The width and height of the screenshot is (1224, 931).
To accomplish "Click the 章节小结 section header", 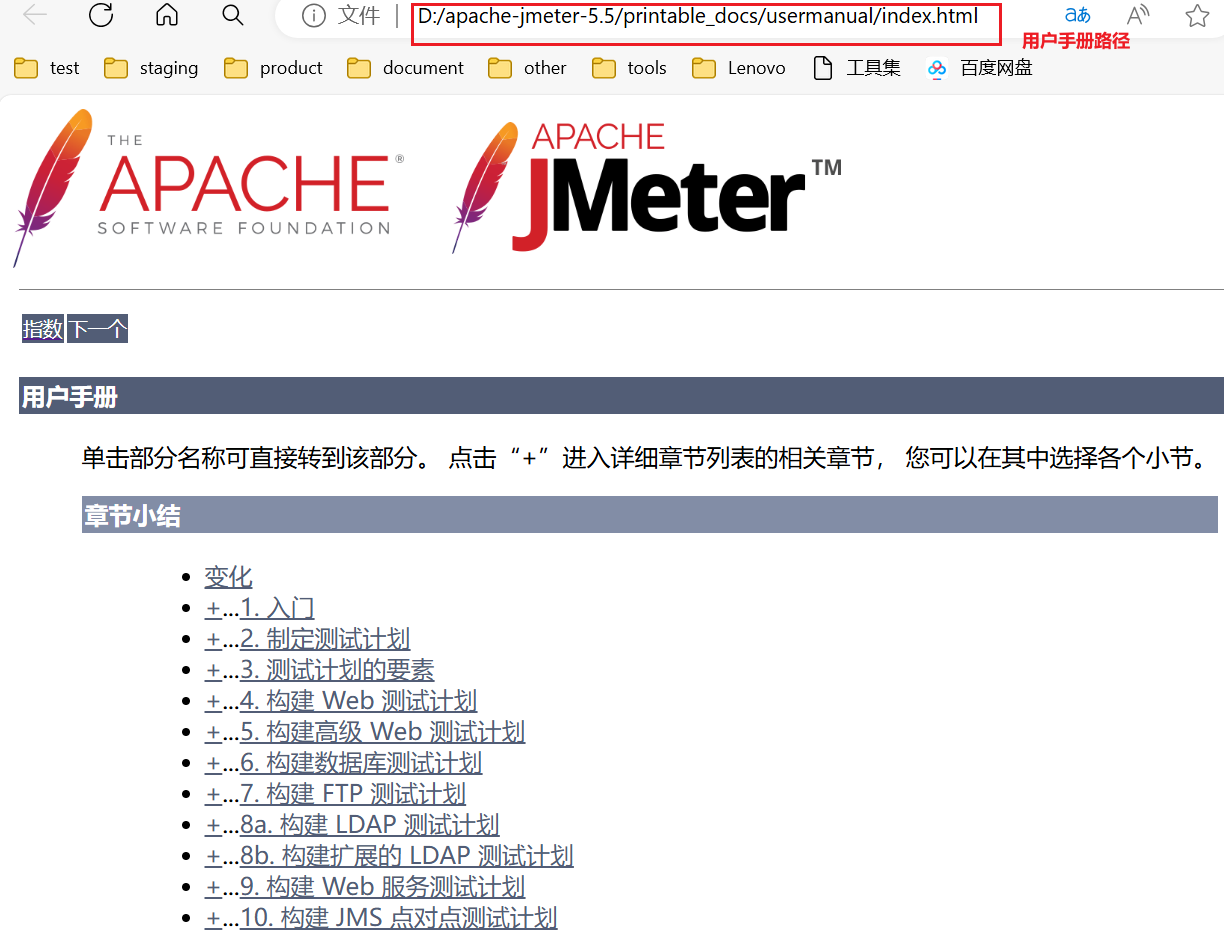I will point(650,515).
